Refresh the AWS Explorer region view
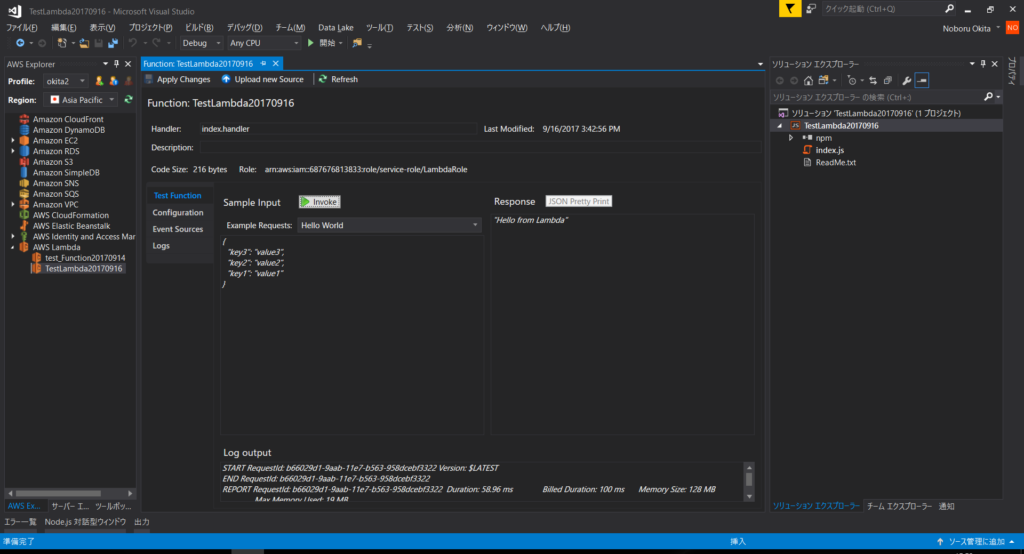The image size is (1024, 554). pos(129,99)
